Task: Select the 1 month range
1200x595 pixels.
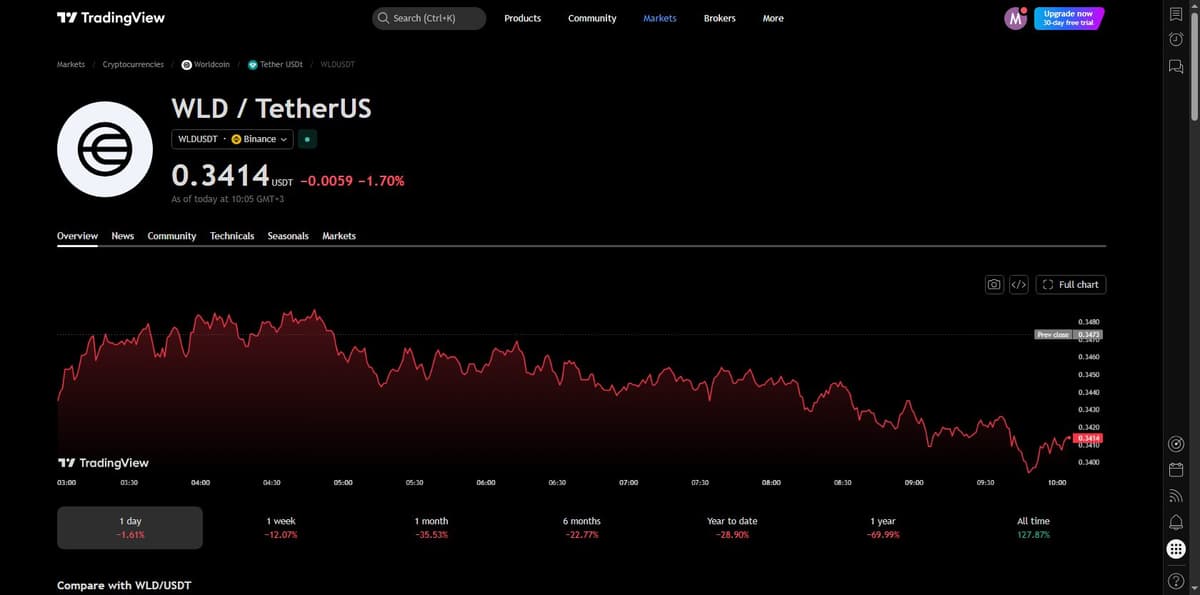Action: 431,527
